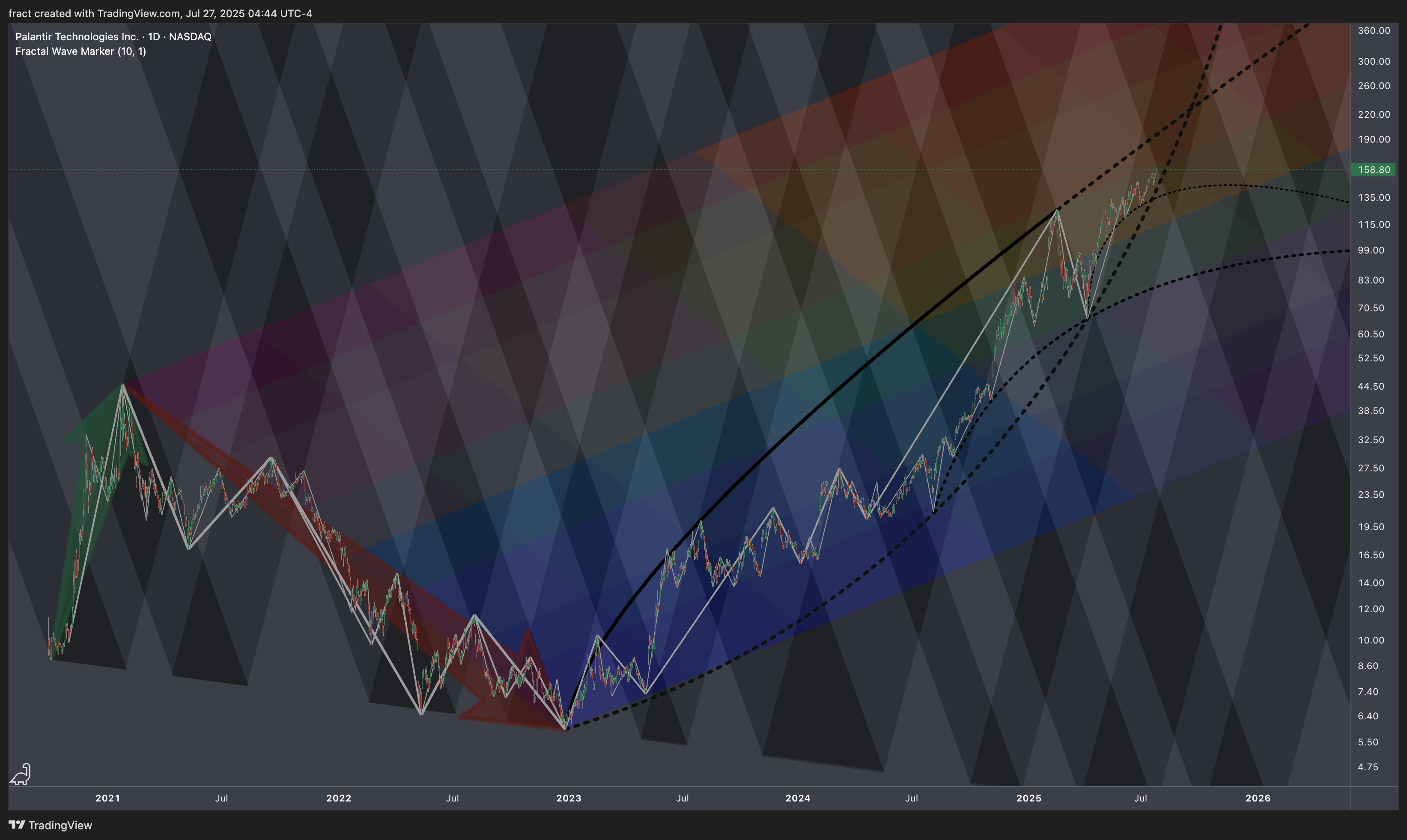Click the Jul label between 2025 and 2026
This screenshot has height=840, width=1407.
pos(1141,798)
